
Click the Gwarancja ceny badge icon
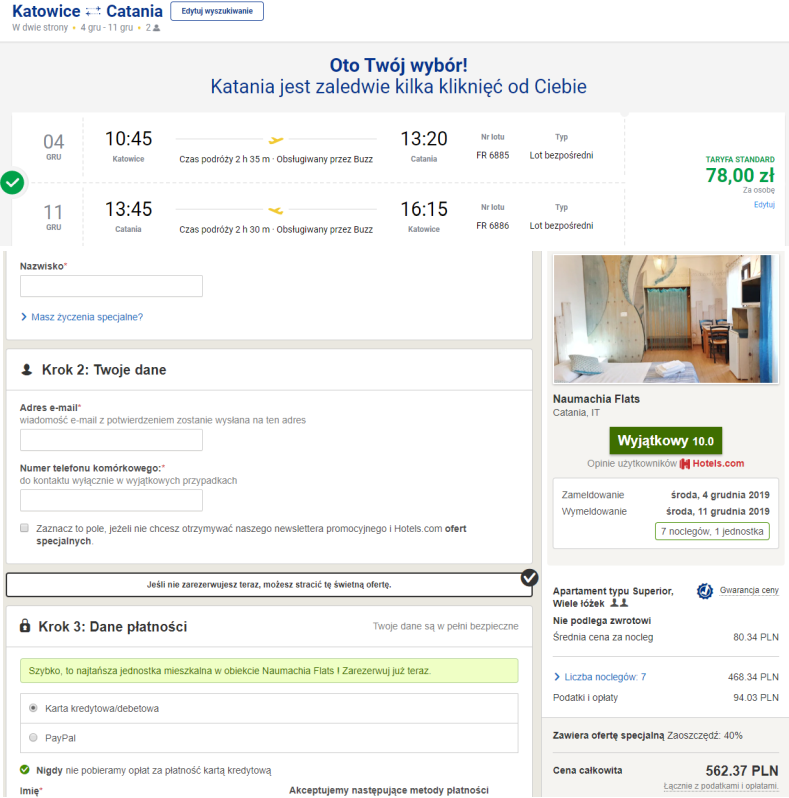[x=704, y=590]
